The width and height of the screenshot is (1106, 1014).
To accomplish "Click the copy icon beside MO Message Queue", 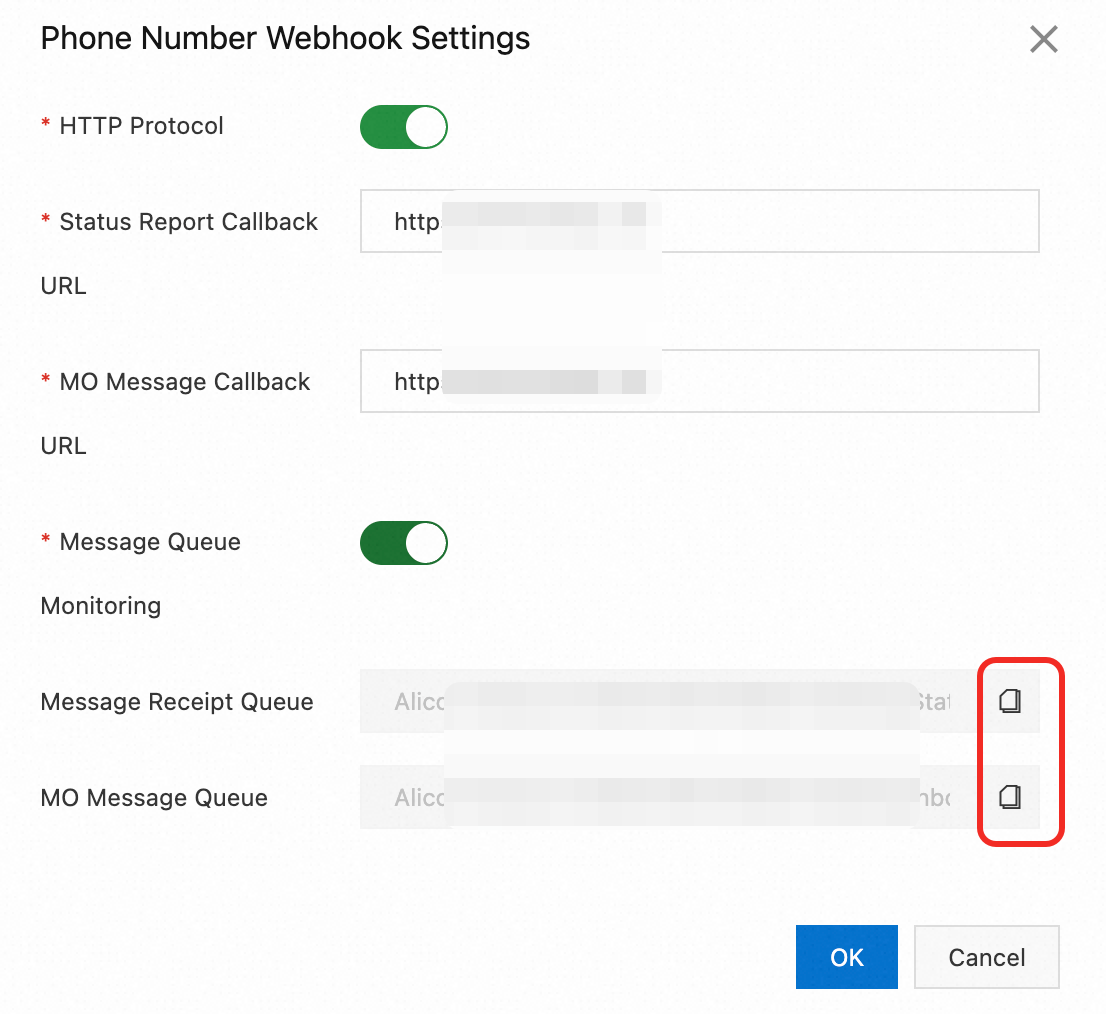I will tap(1009, 797).
